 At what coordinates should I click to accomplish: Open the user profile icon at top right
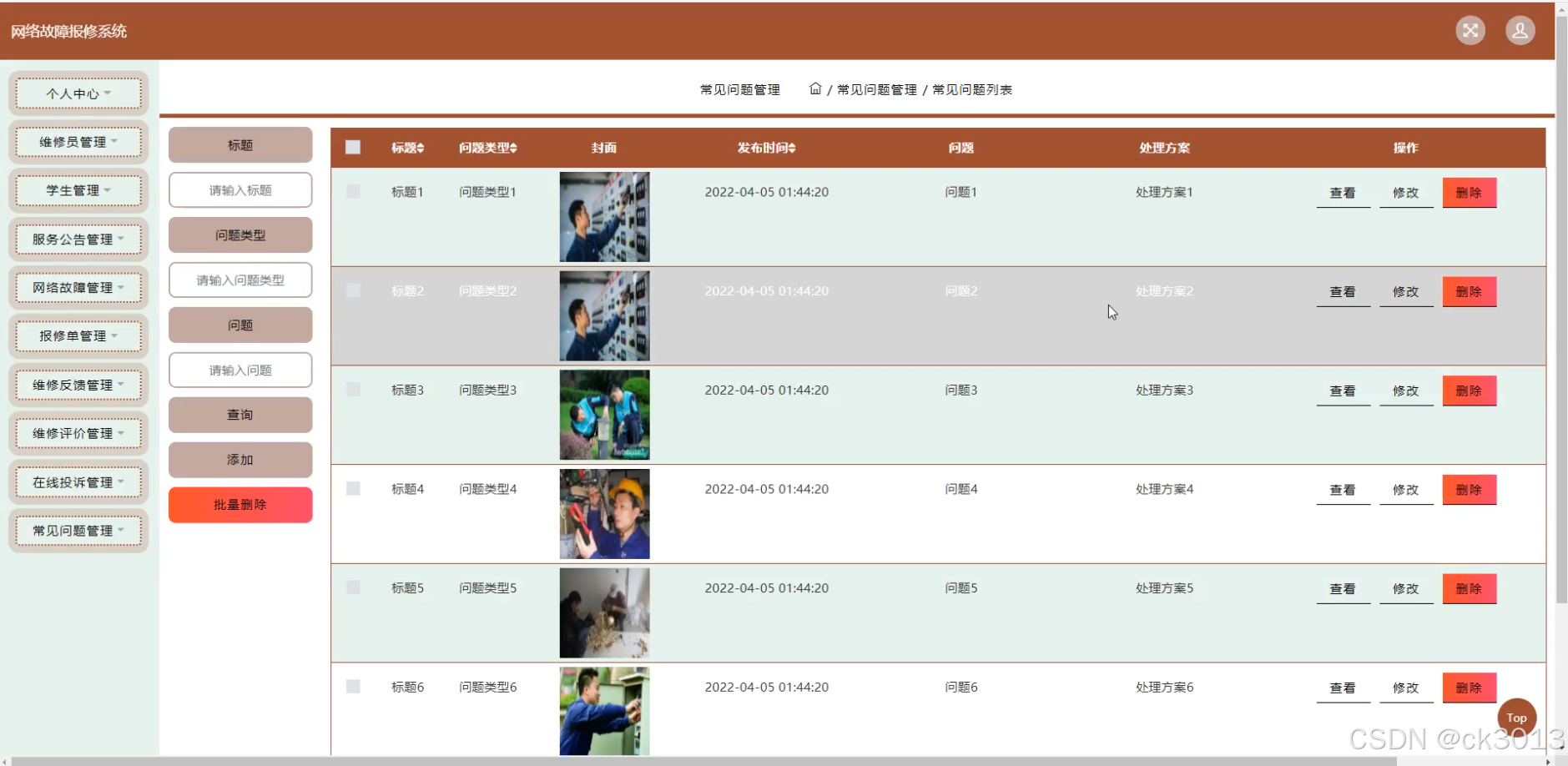pos(1520,29)
